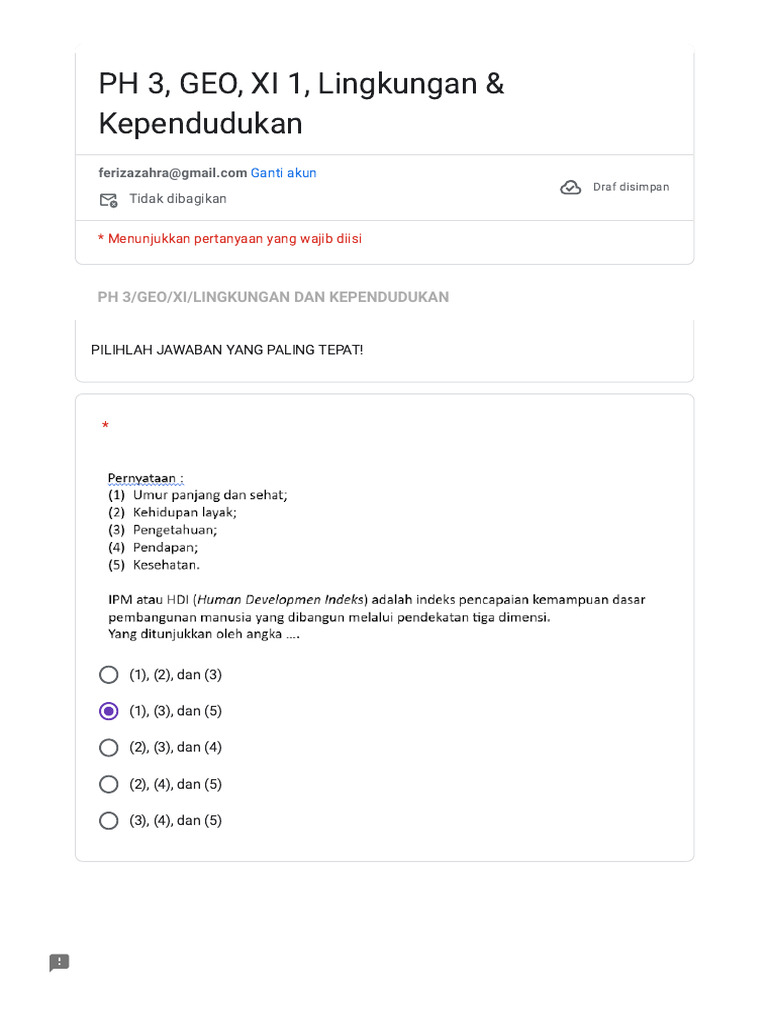768x1024 pixels.
Task: Click the "Yang ditunjukkan oleh angka" question line
Action: click(x=204, y=634)
